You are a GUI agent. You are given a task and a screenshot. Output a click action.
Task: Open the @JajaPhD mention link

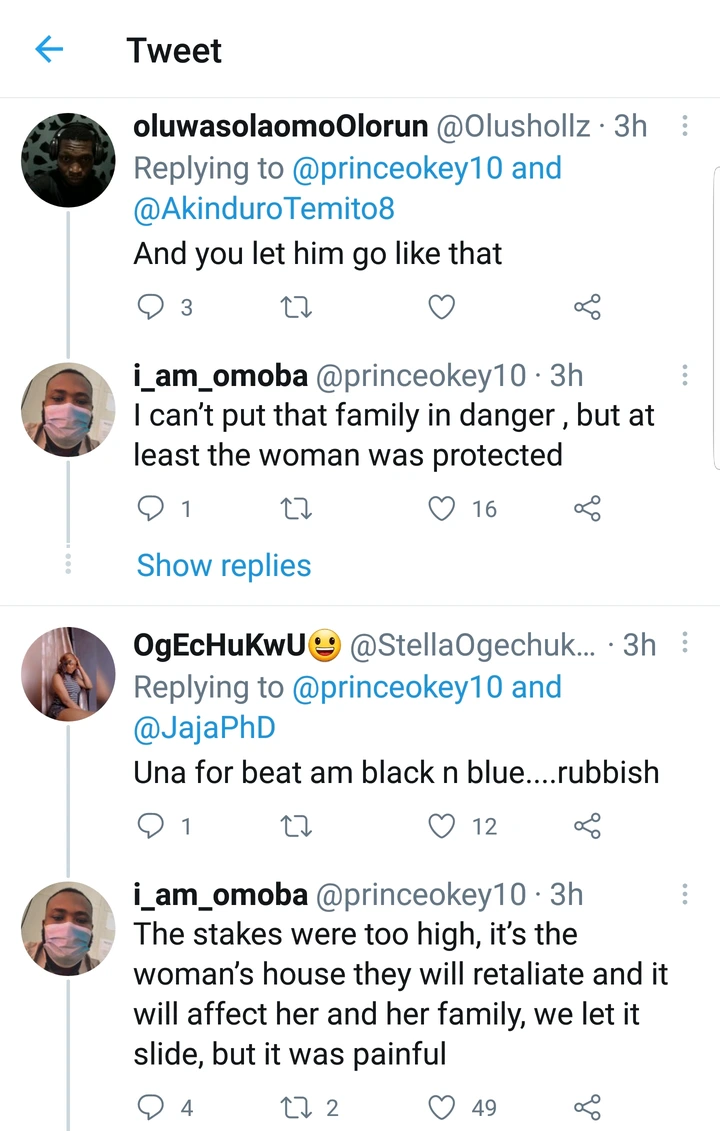click(x=204, y=729)
